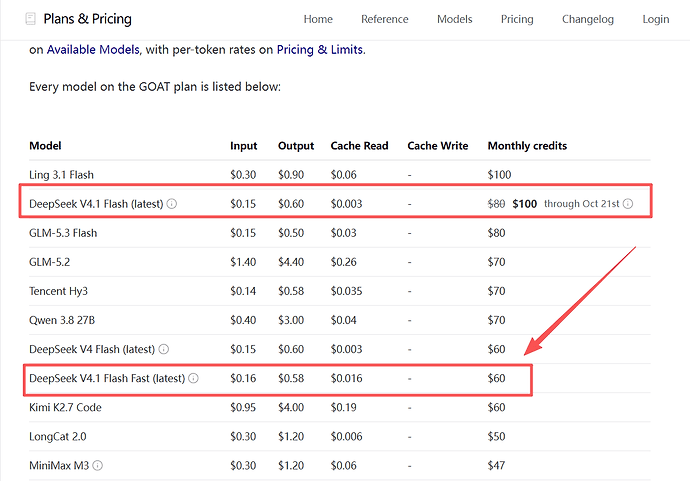The width and height of the screenshot is (690, 481).
Task: Select the GLM-5.2 model name
Action: pos(49,262)
